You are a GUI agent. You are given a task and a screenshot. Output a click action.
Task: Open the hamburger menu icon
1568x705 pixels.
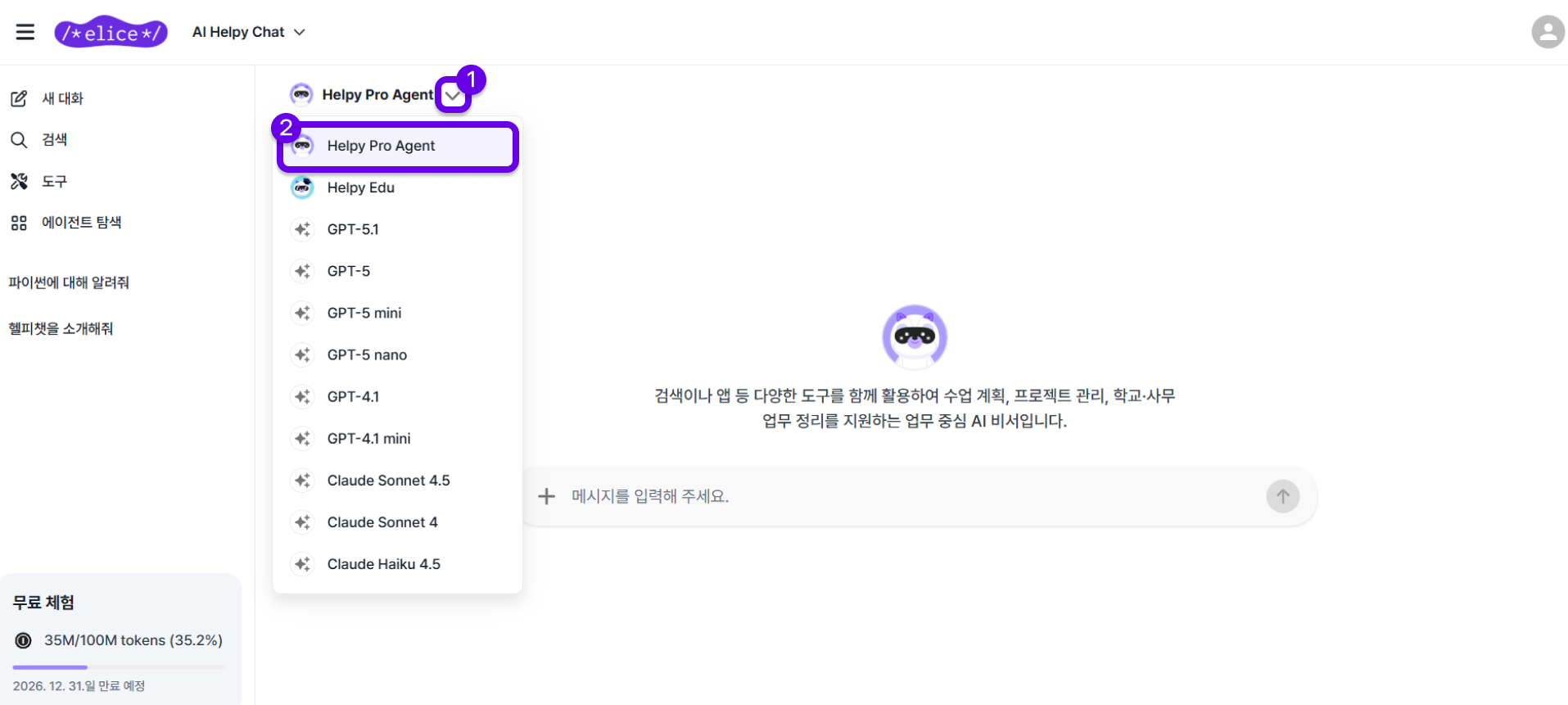[25, 32]
